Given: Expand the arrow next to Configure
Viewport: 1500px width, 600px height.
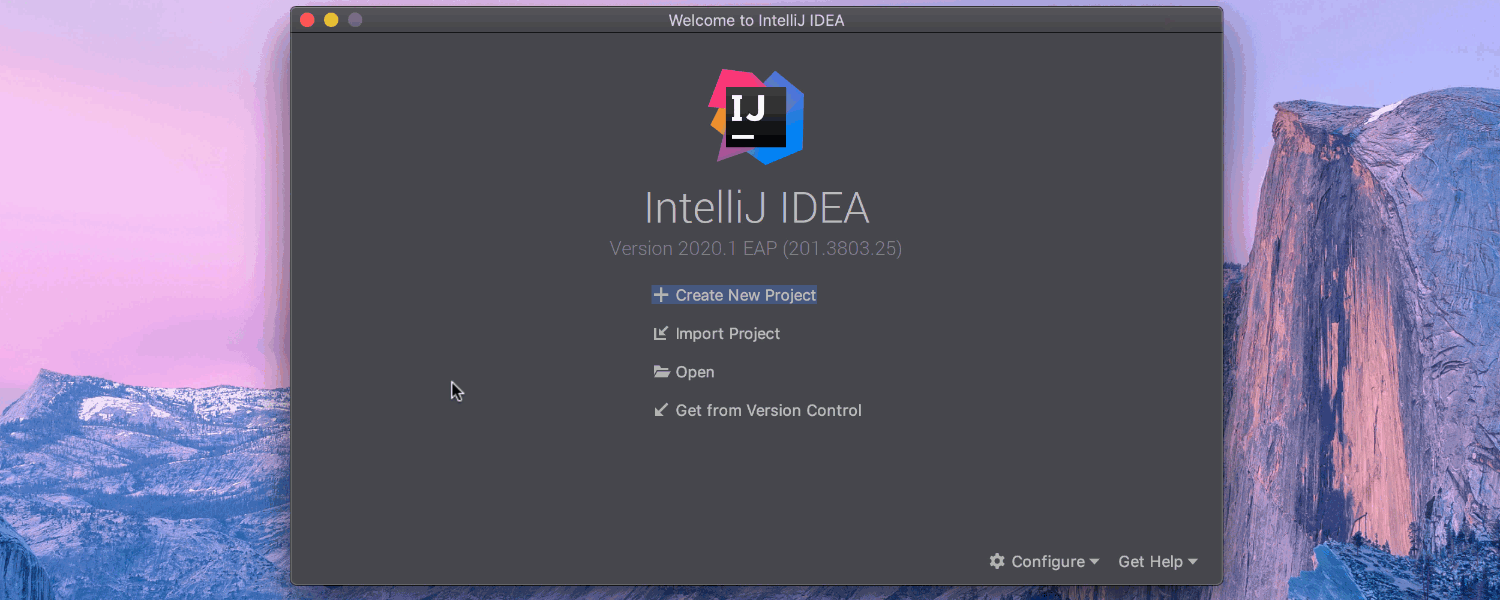Looking at the screenshot, I should (1094, 562).
